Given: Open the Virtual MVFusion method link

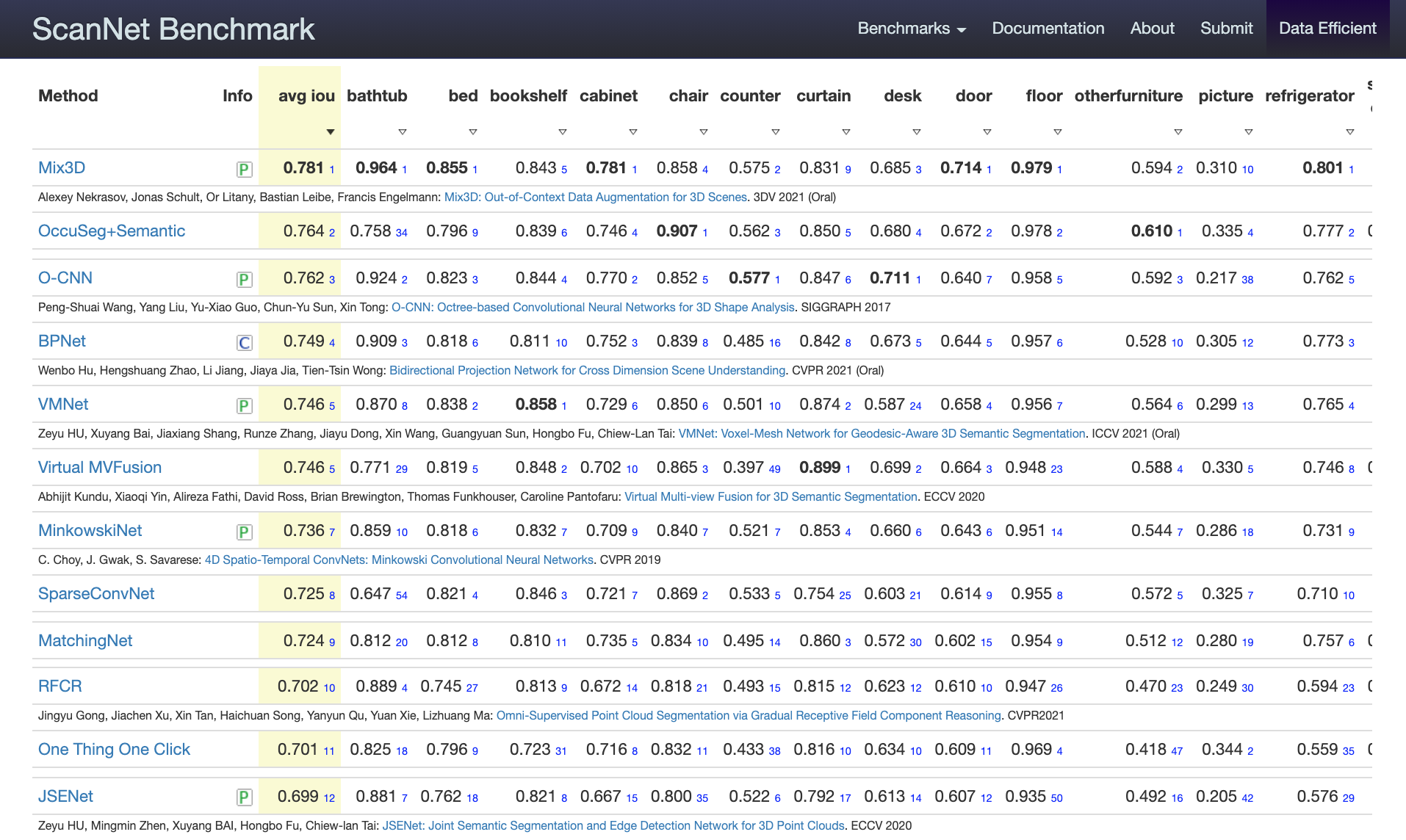Looking at the screenshot, I should point(100,467).
